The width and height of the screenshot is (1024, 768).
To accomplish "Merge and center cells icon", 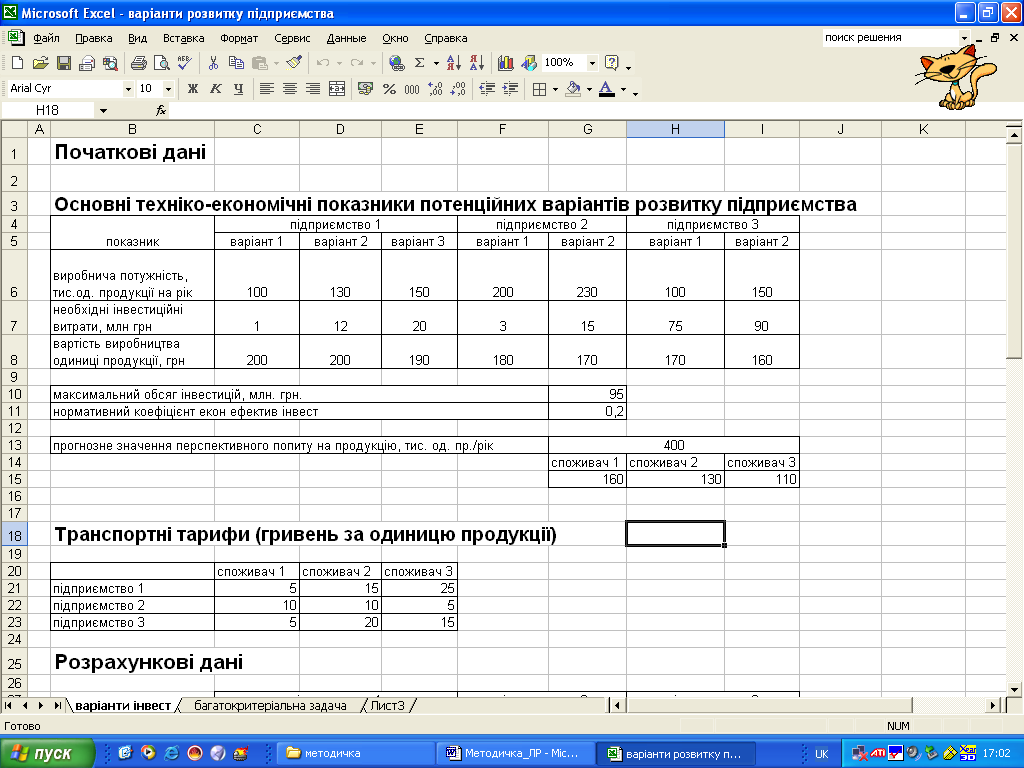I will tap(337, 89).
